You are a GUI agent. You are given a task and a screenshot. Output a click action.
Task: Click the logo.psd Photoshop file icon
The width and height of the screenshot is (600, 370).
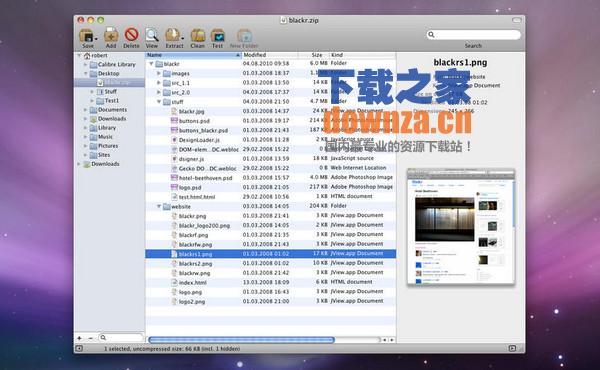coord(174,187)
